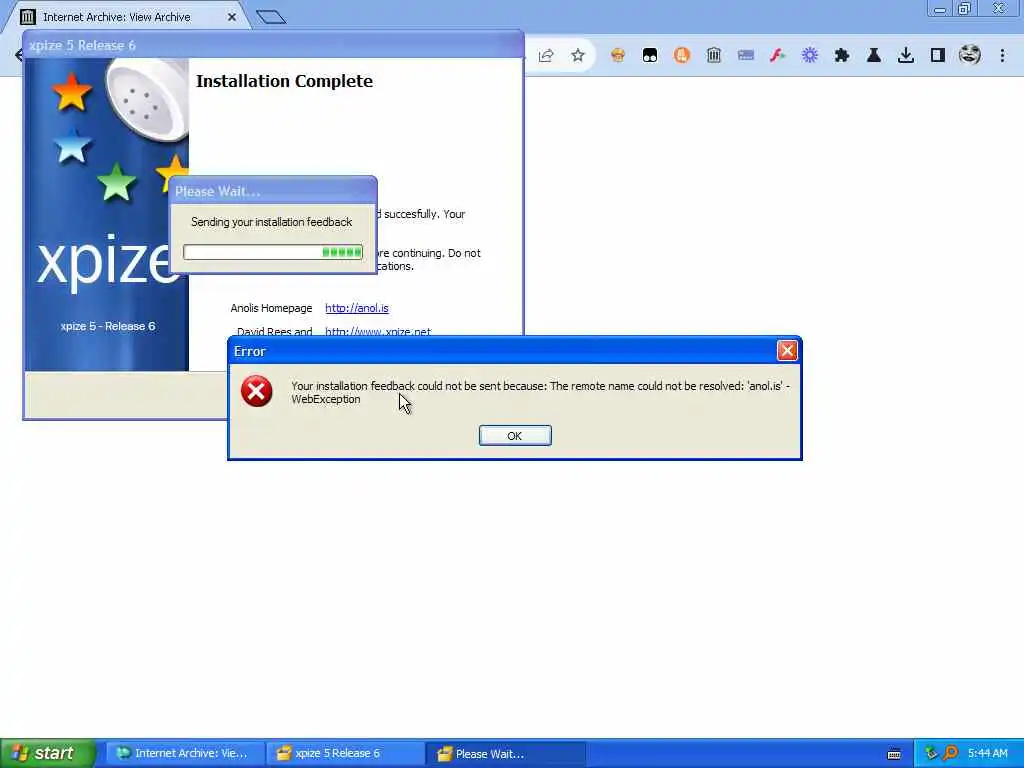Viewport: 1024px width, 768px height.
Task: Open a new browser tab
Action: 271,17
